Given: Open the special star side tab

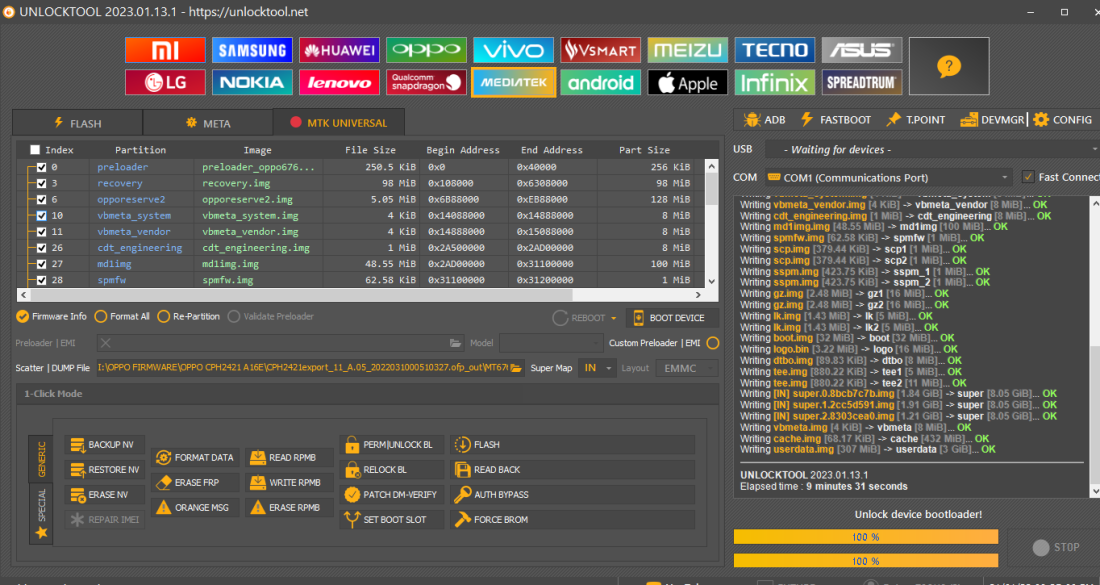Looking at the screenshot, I should (x=41, y=512).
